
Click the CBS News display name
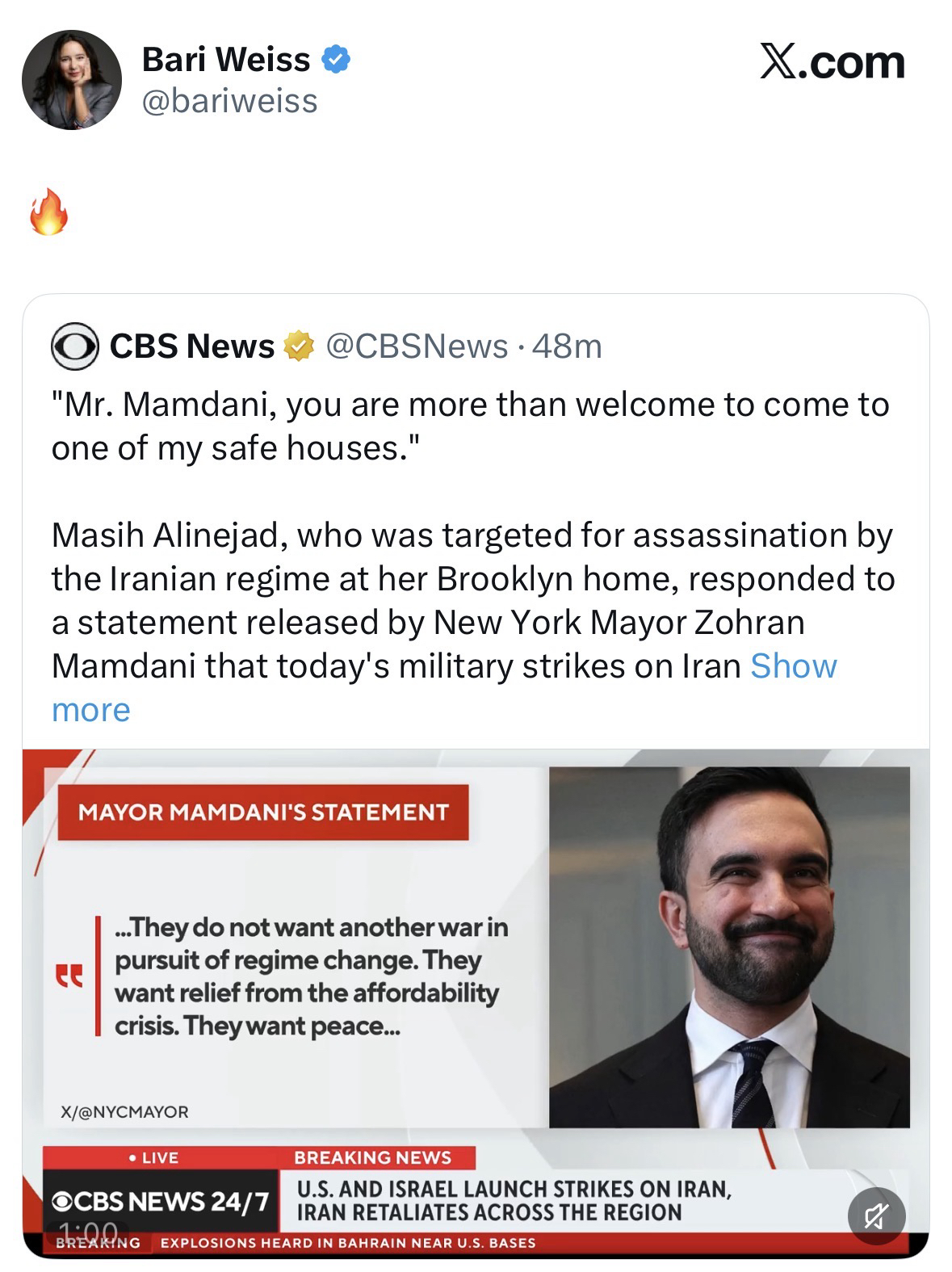click(x=192, y=346)
